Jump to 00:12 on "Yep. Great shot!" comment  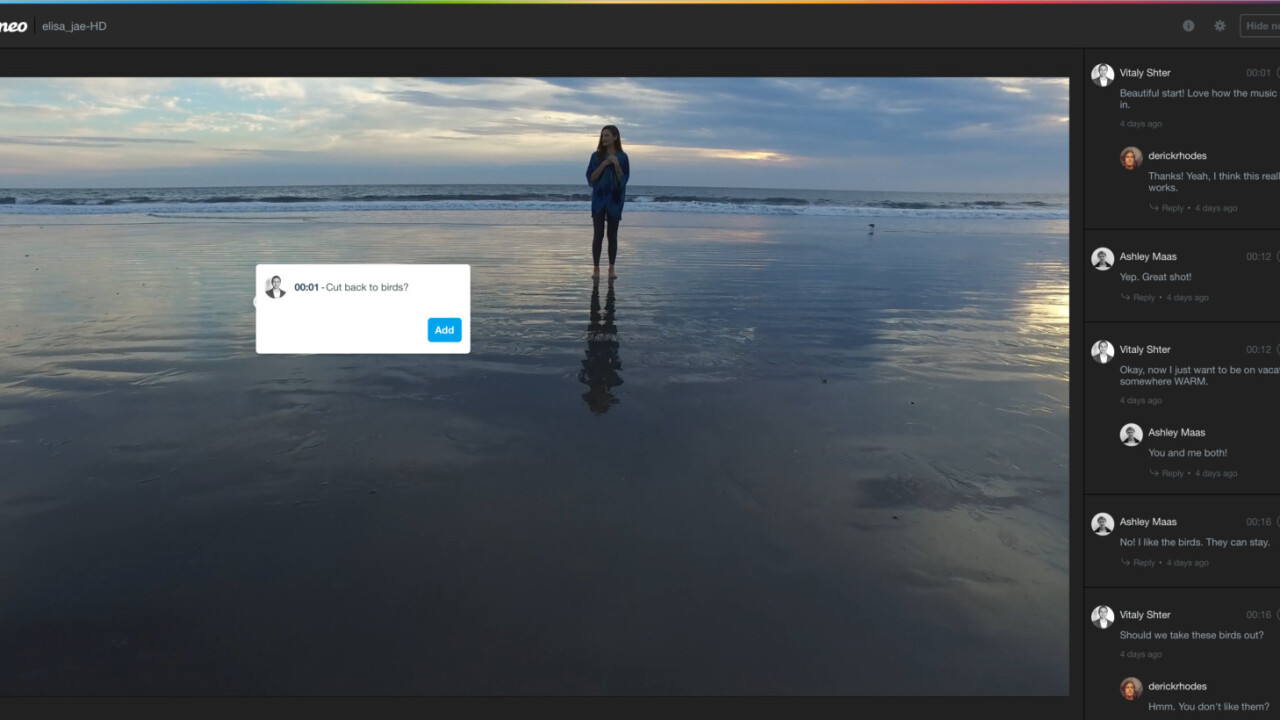coord(1258,257)
